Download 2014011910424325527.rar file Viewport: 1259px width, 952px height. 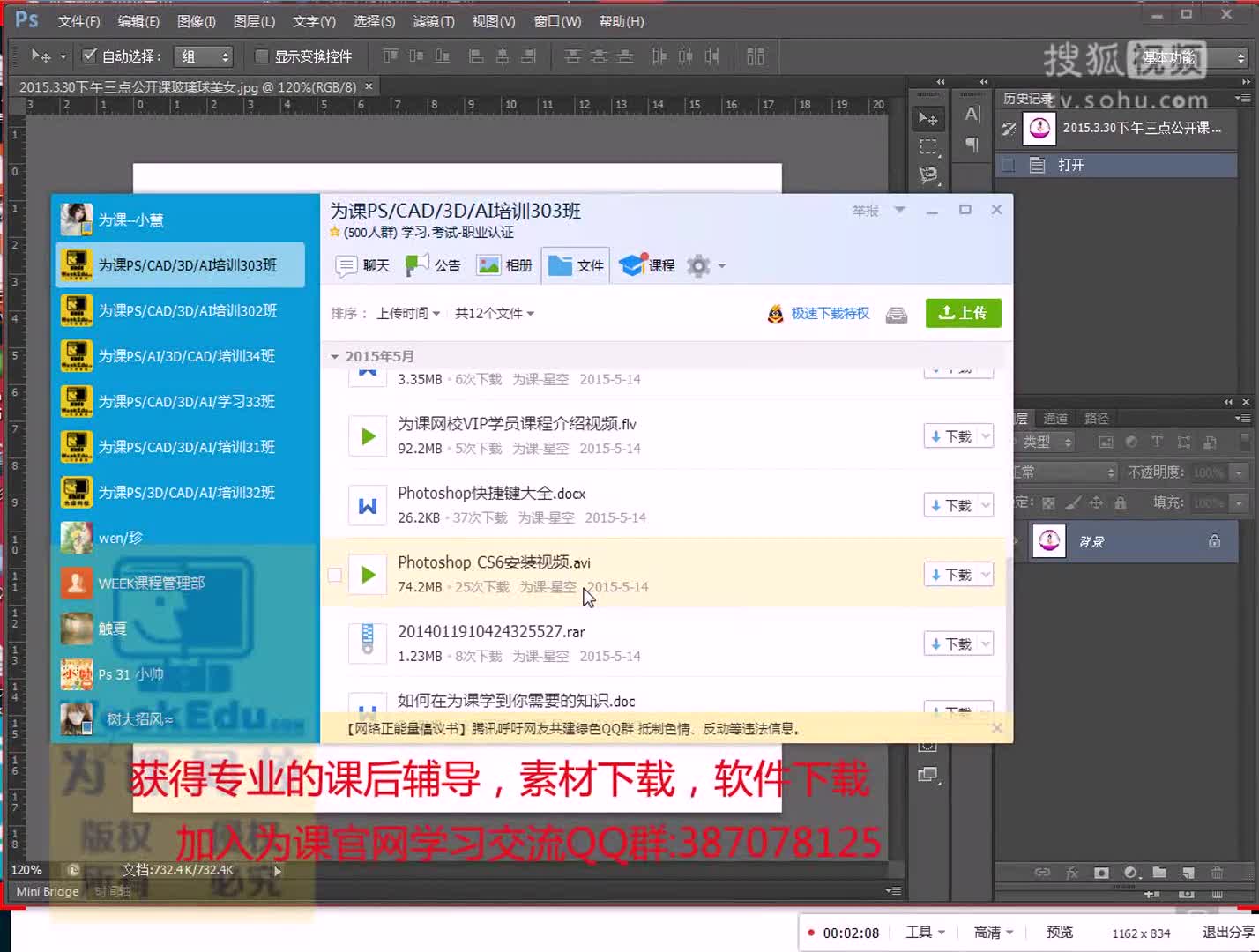coord(950,644)
